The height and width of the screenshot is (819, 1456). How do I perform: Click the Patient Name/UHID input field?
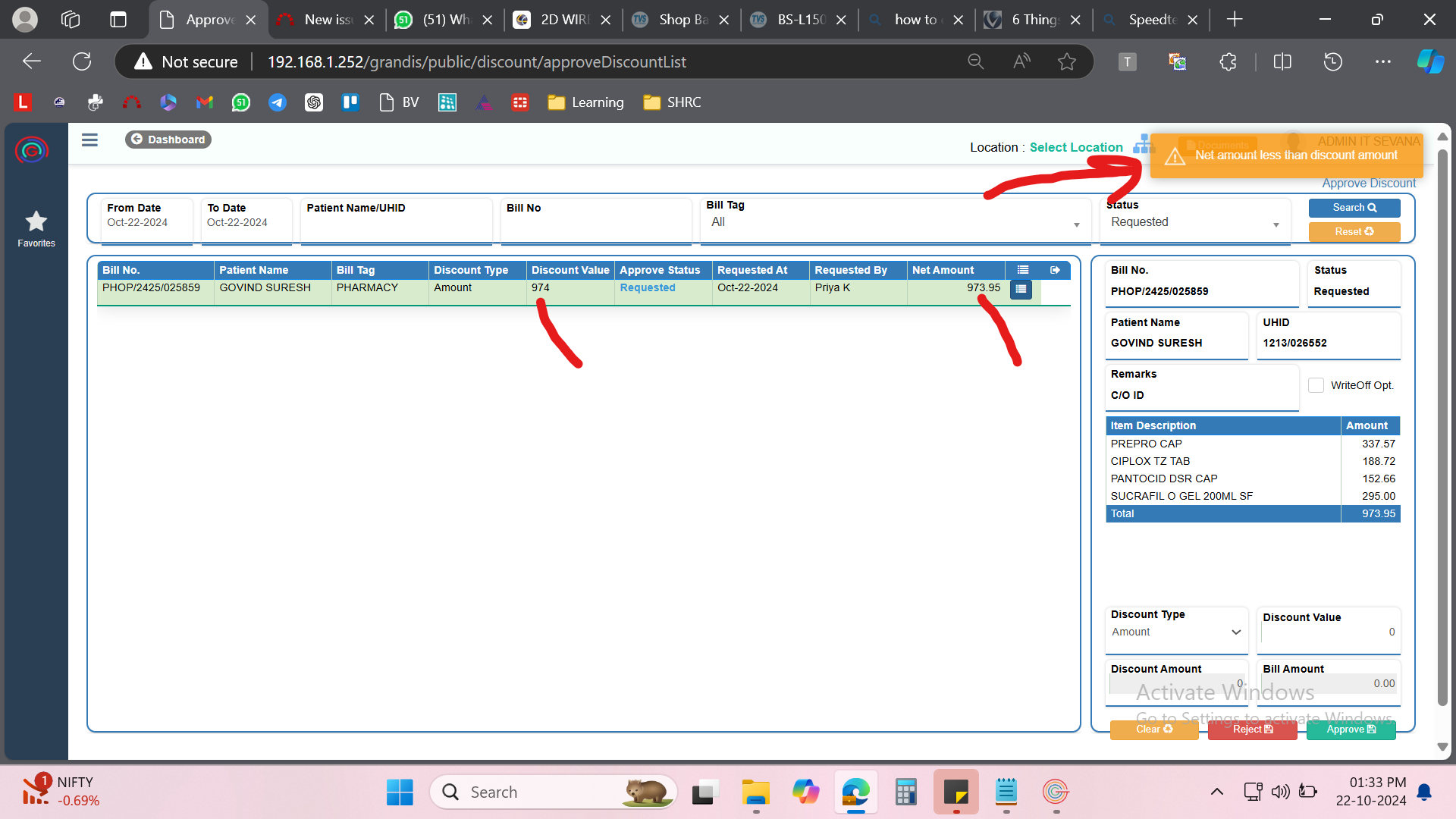coord(396,227)
